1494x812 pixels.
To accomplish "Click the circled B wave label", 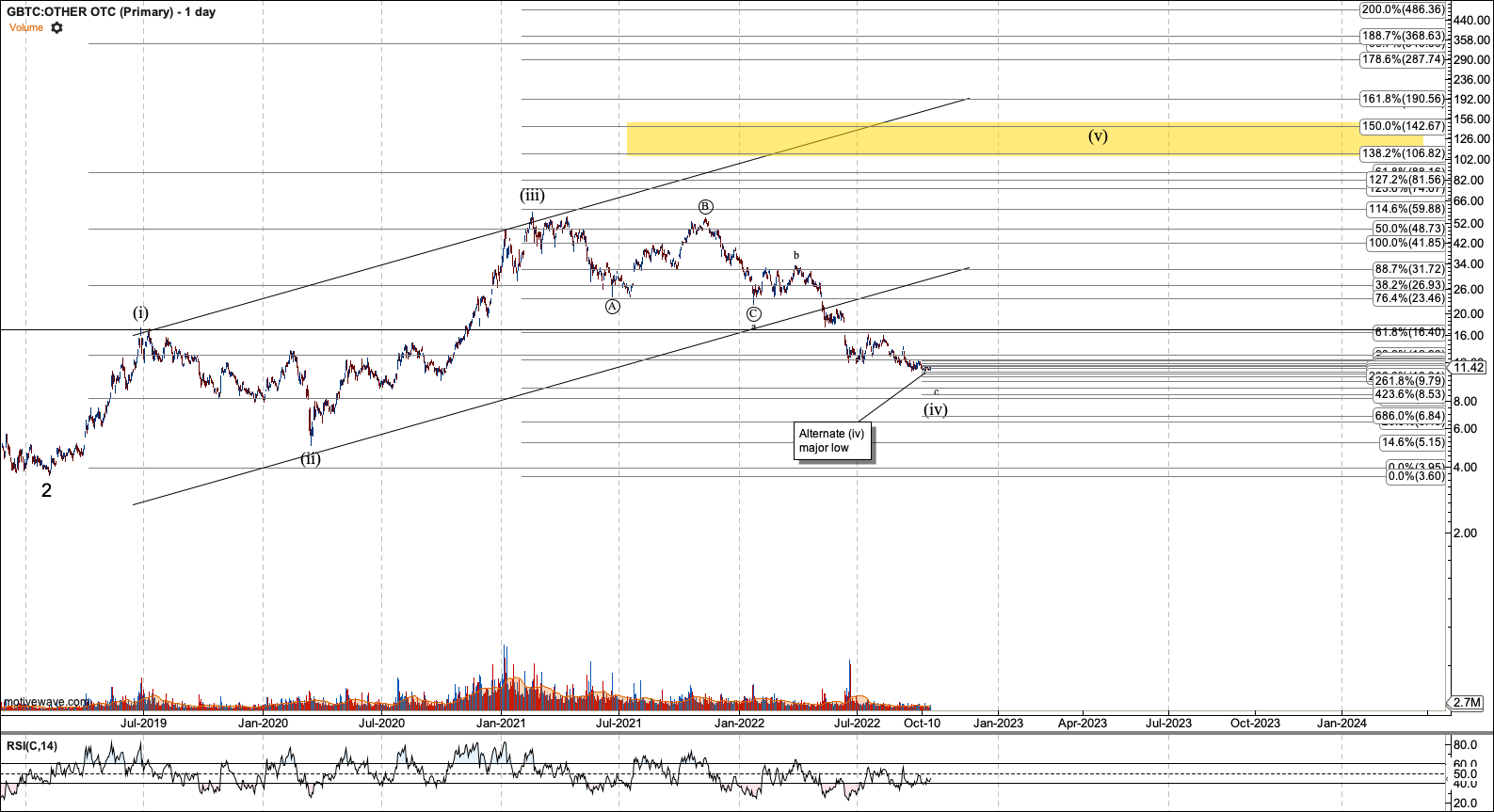I will click(705, 206).
